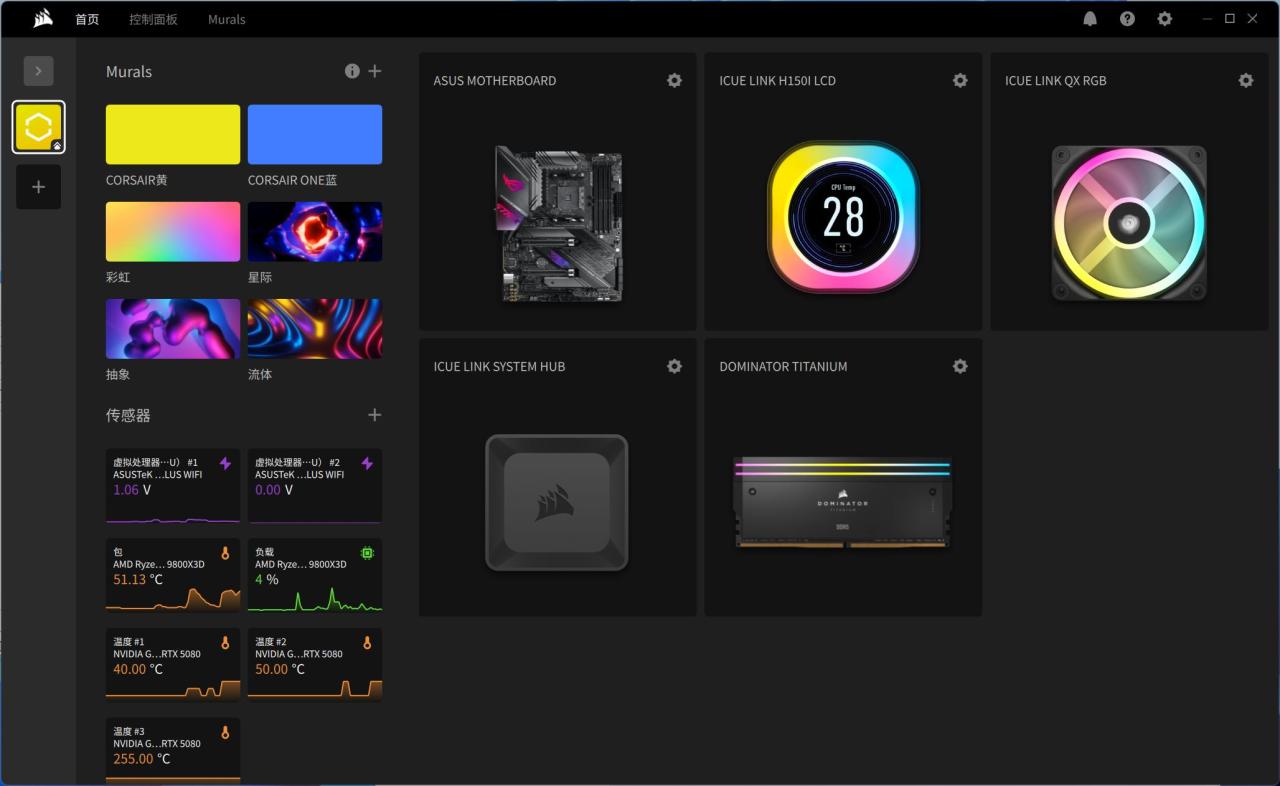Apply the CORSAIR ONE蓝 blue mural
This screenshot has width=1280, height=786.
point(315,134)
